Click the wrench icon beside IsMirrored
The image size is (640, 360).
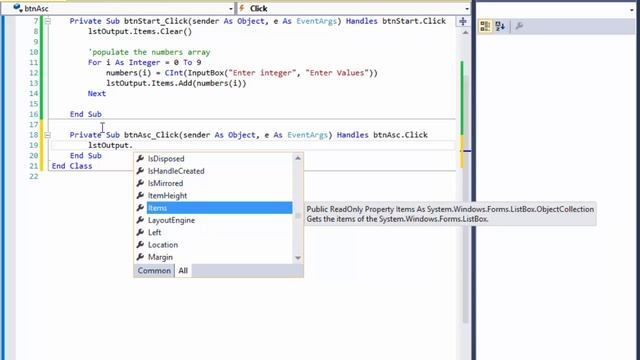tap(140, 183)
